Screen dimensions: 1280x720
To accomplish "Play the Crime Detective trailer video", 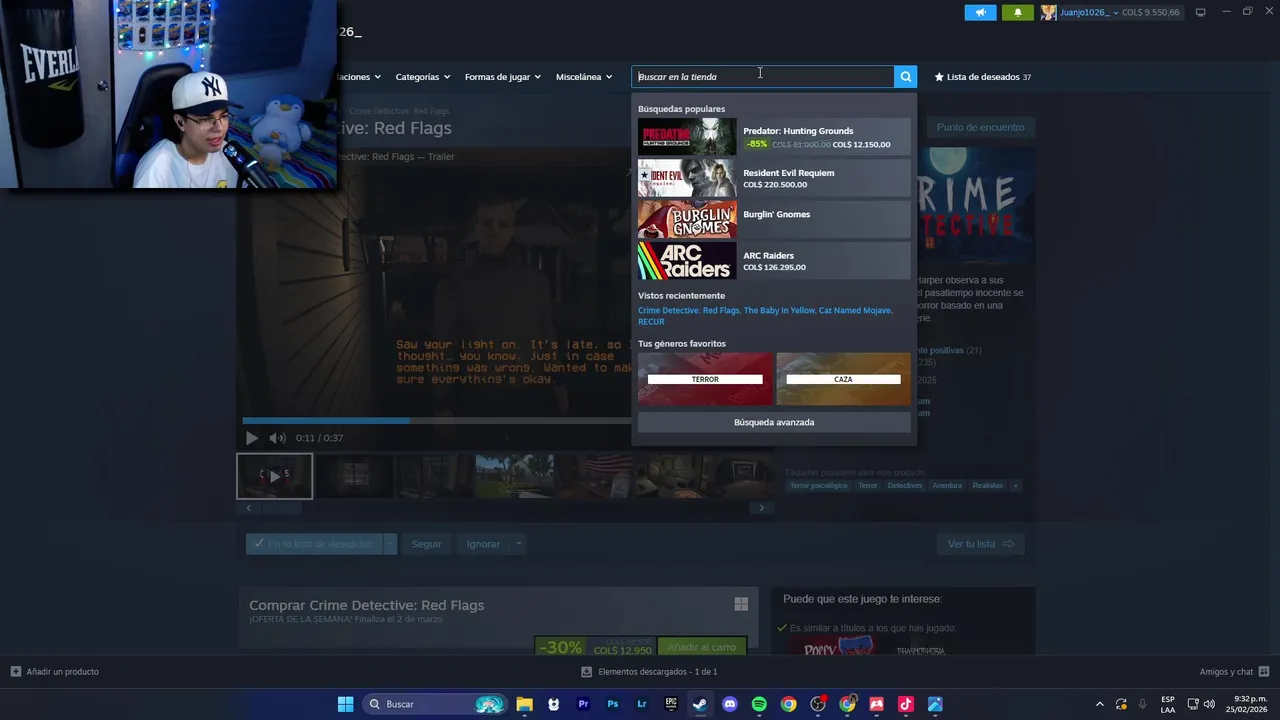I will coord(251,438).
